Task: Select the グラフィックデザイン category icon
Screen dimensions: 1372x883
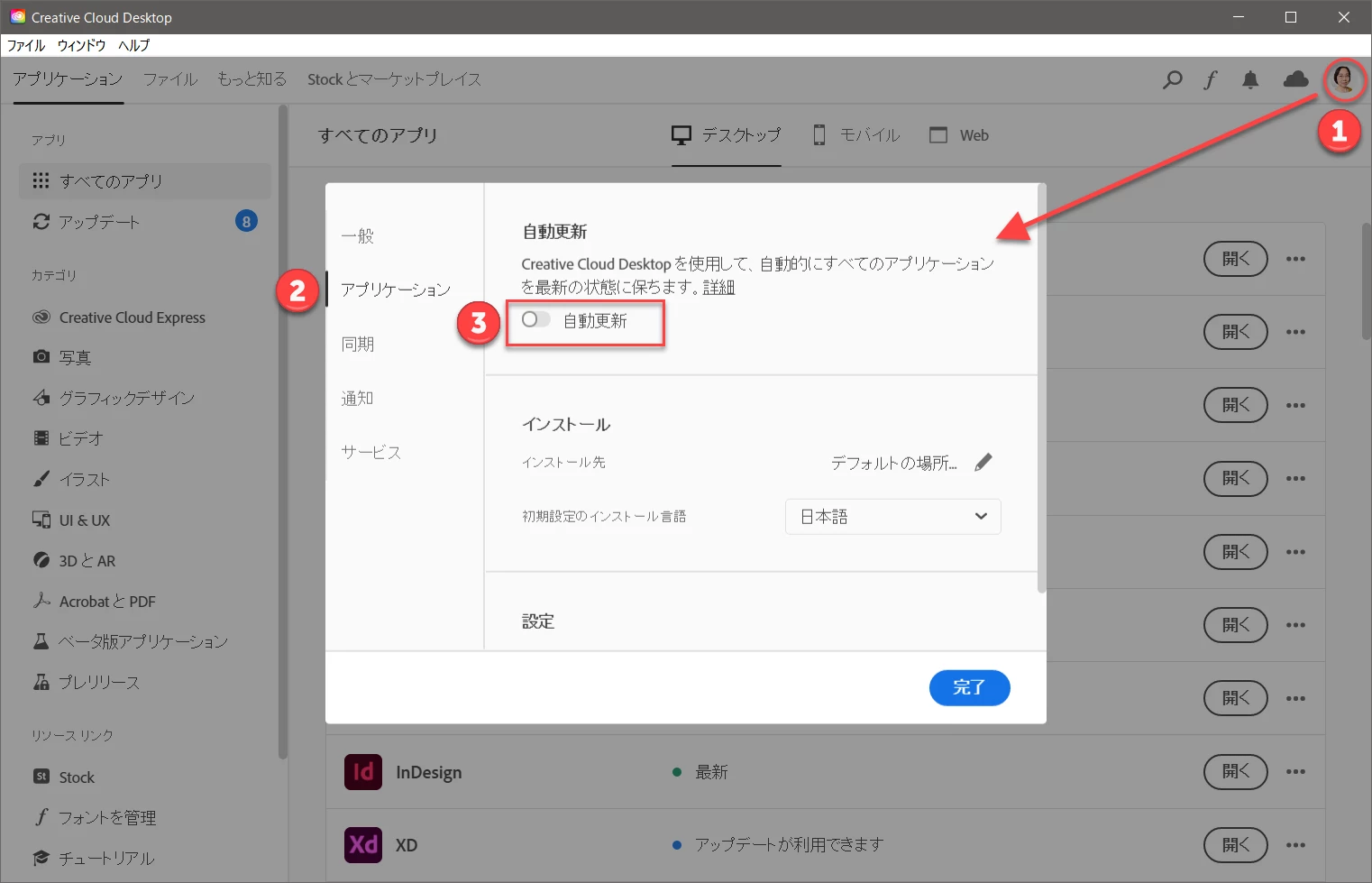Action: coord(41,398)
